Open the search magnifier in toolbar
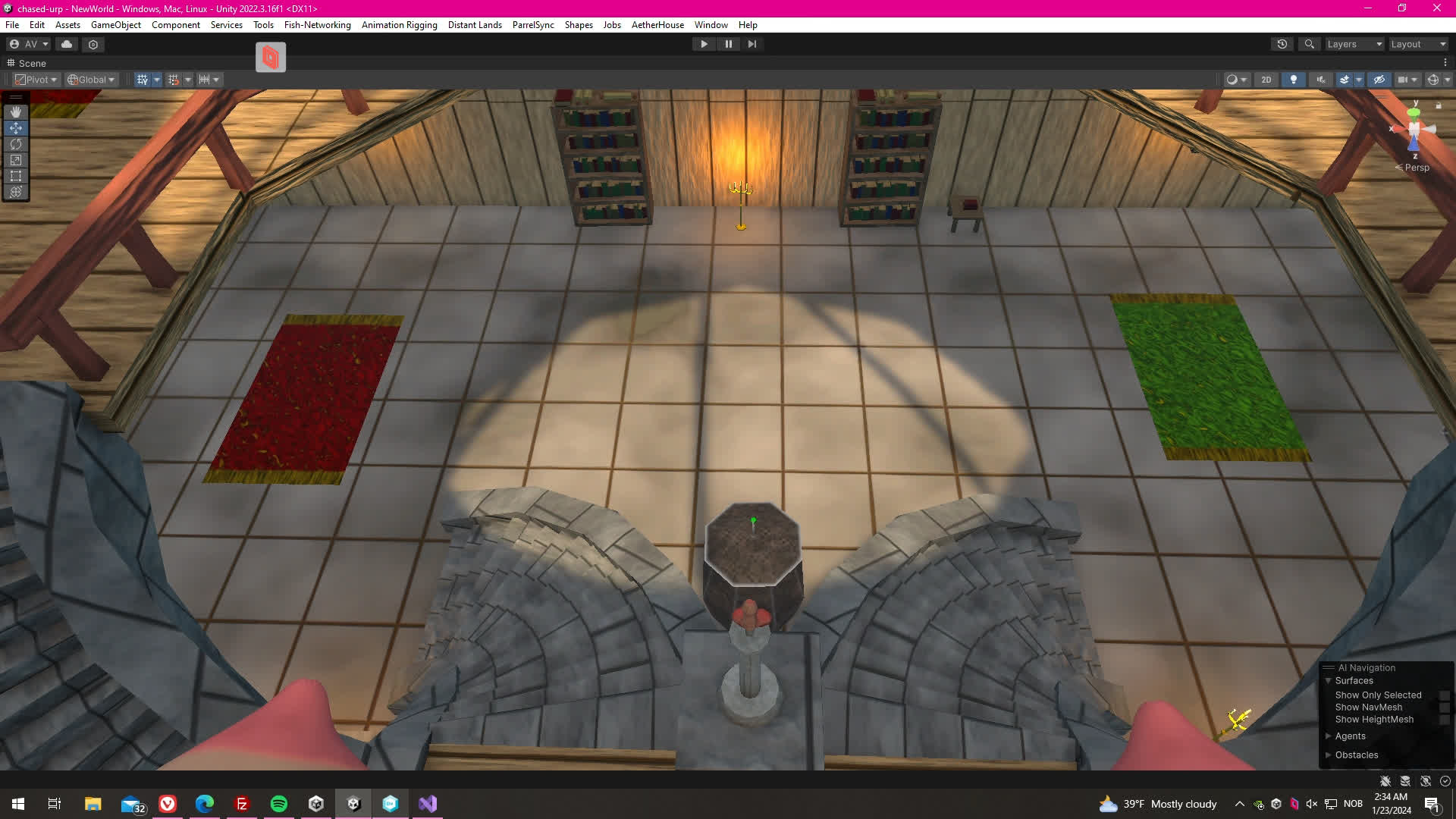1456x819 pixels. point(1309,44)
